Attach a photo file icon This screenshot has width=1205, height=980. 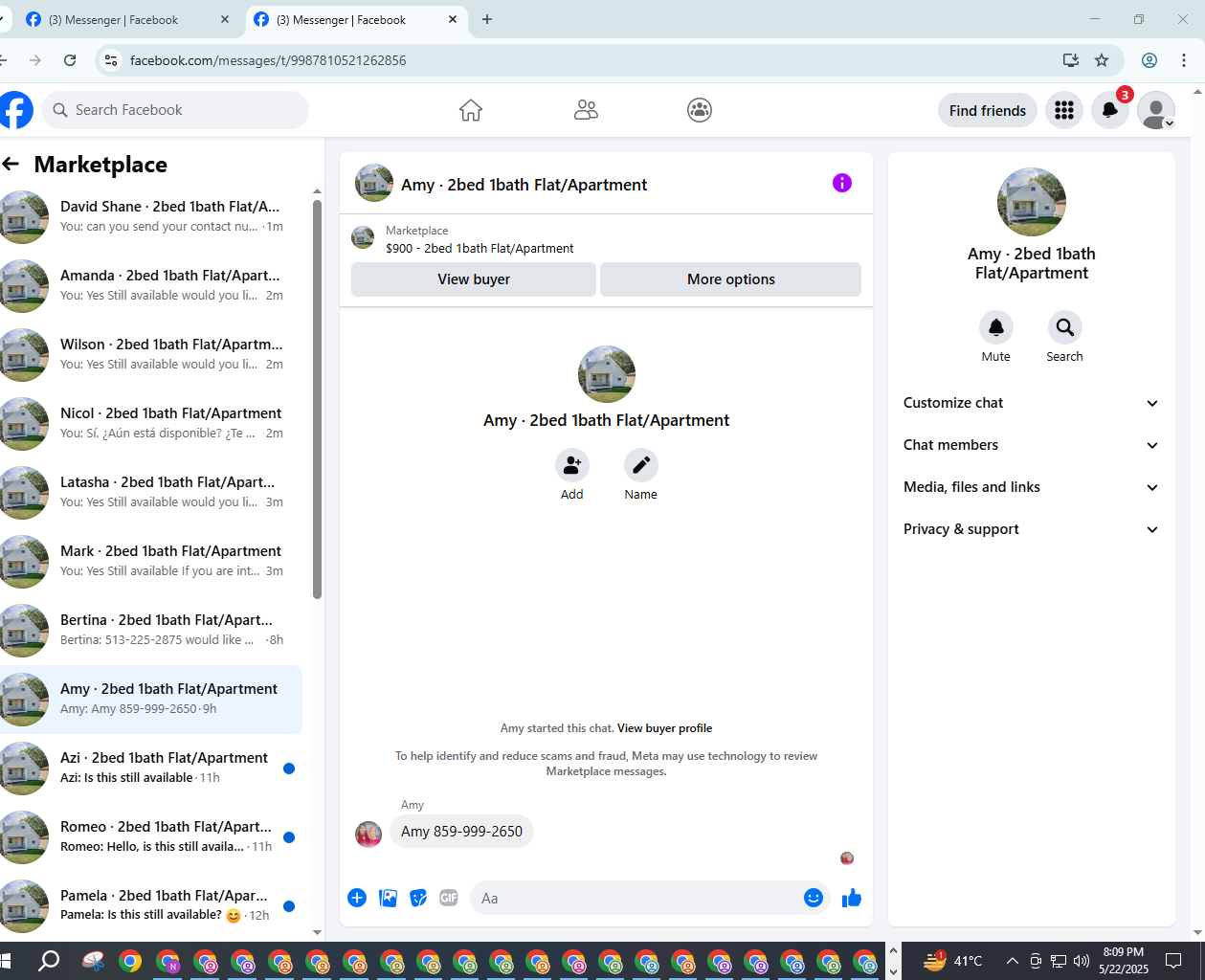388,898
